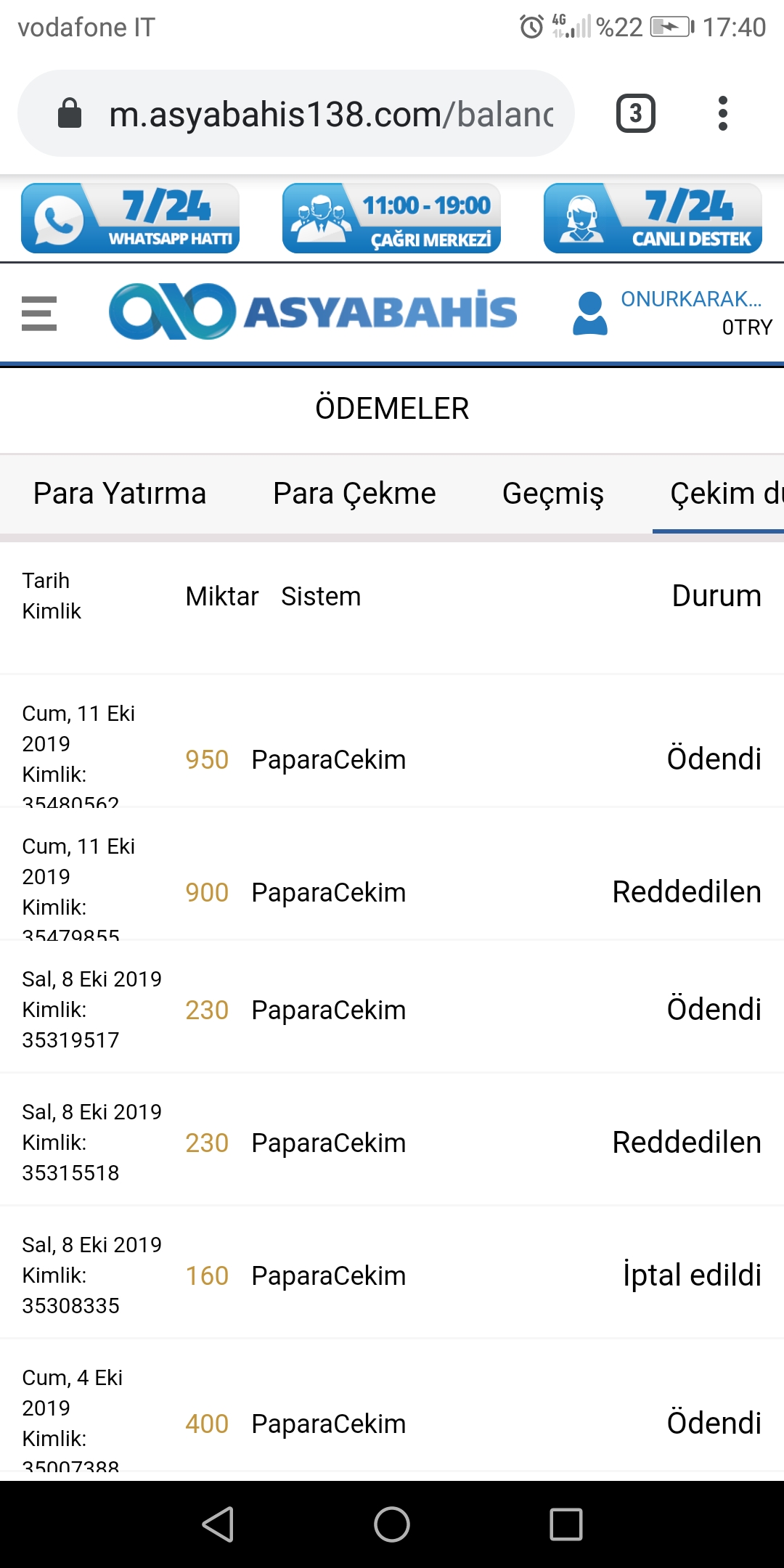Switch to the Para Yatırma tab
The height and width of the screenshot is (1568, 784).
click(x=120, y=494)
